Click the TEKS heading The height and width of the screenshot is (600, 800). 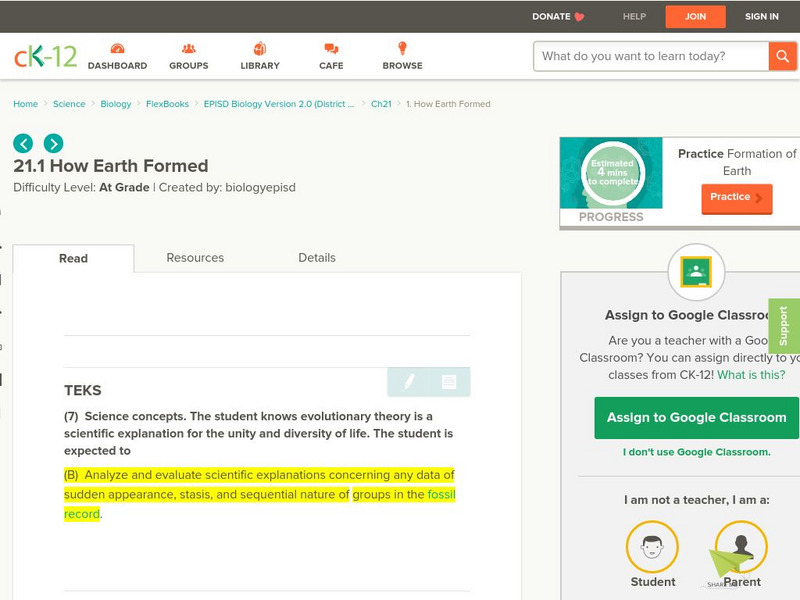point(83,390)
